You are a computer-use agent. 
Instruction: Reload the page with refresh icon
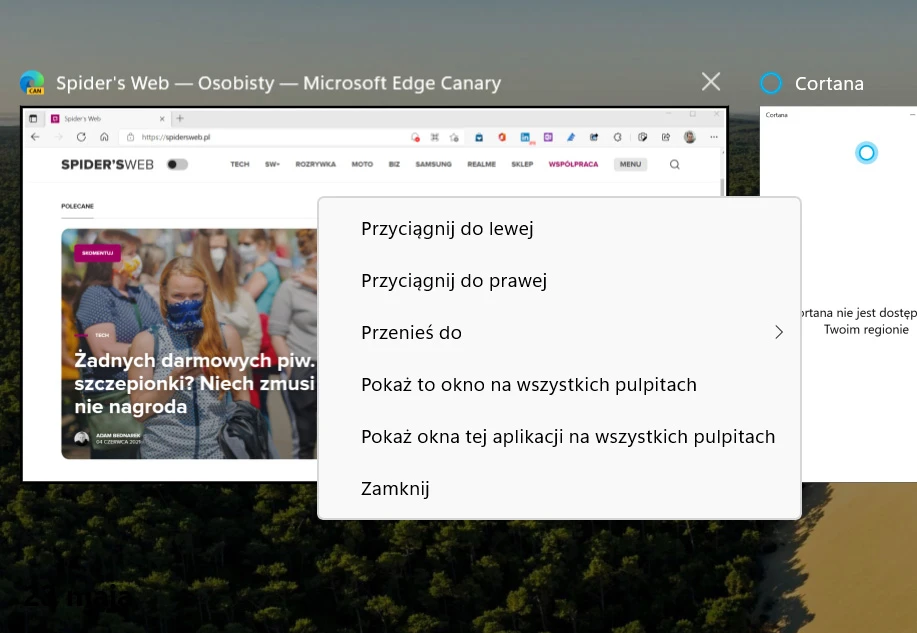pos(81,137)
